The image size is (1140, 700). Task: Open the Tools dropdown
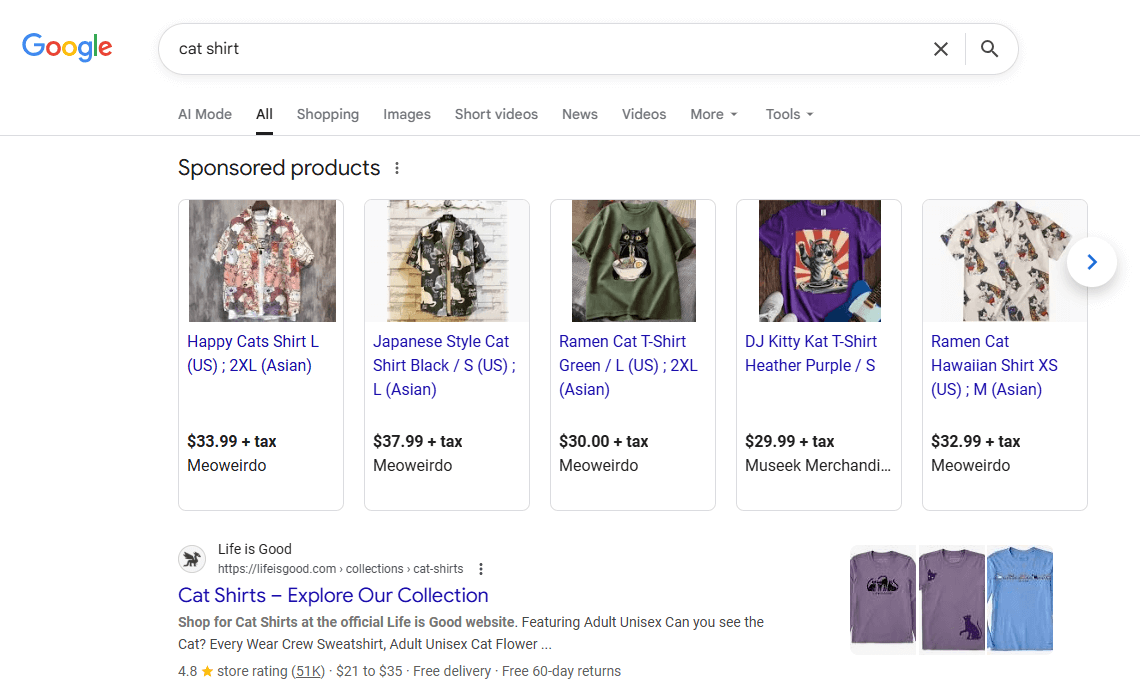coord(789,114)
